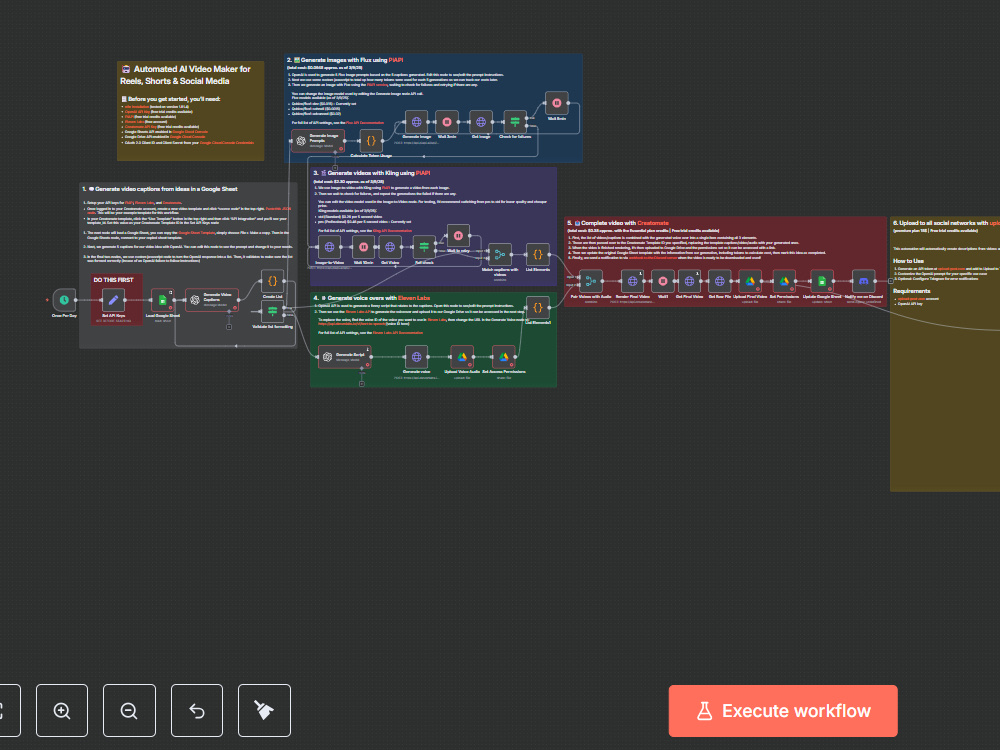
Task: Click 'Generate videos with Kling using PiAPI' heading
Action: click(372, 173)
